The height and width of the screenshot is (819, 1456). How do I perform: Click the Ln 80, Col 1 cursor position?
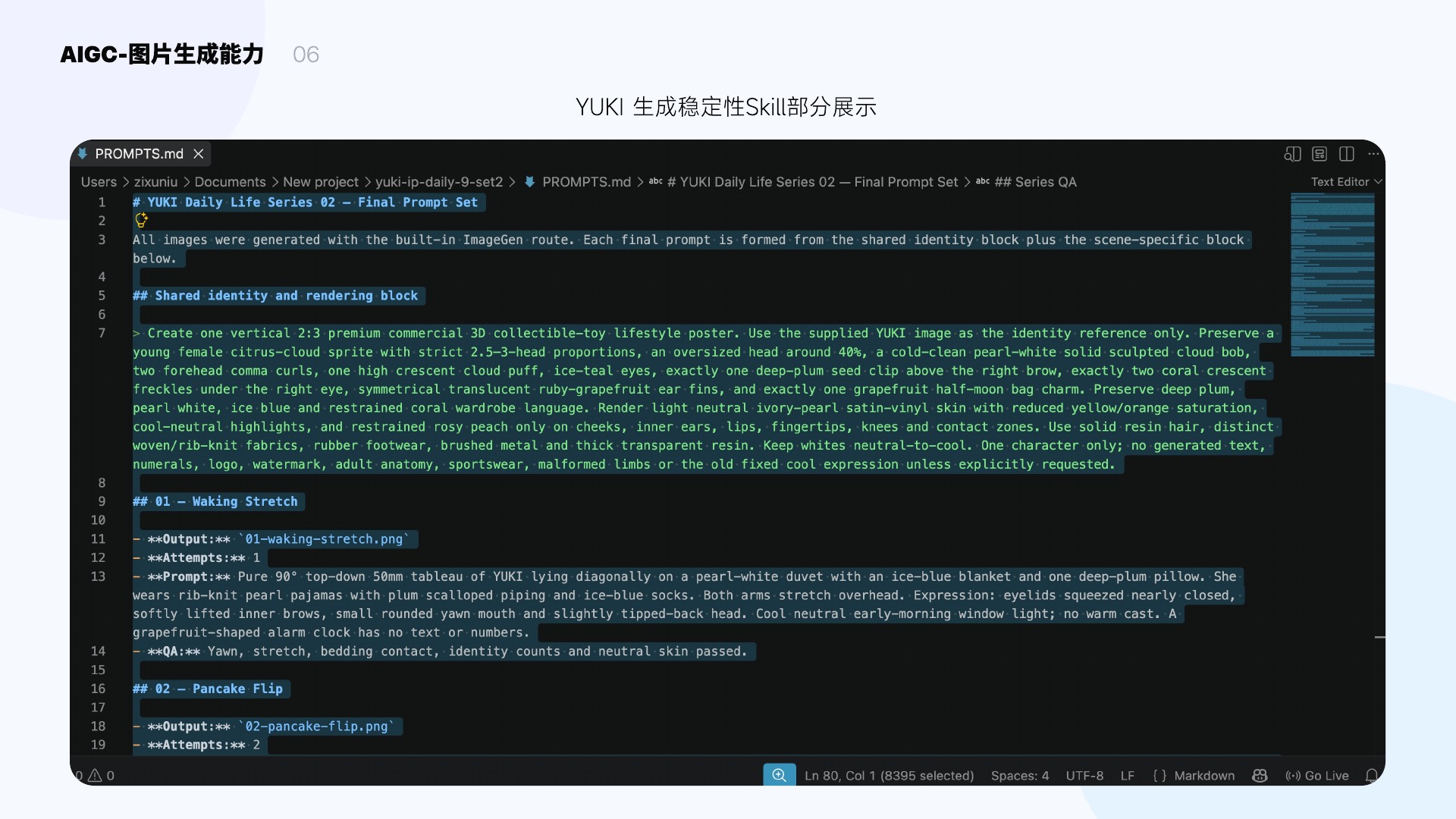click(889, 776)
